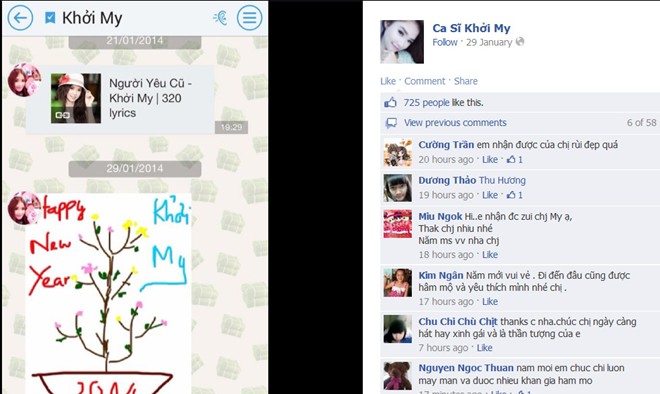Click the thumbs-up icon near 725 people

(390, 102)
